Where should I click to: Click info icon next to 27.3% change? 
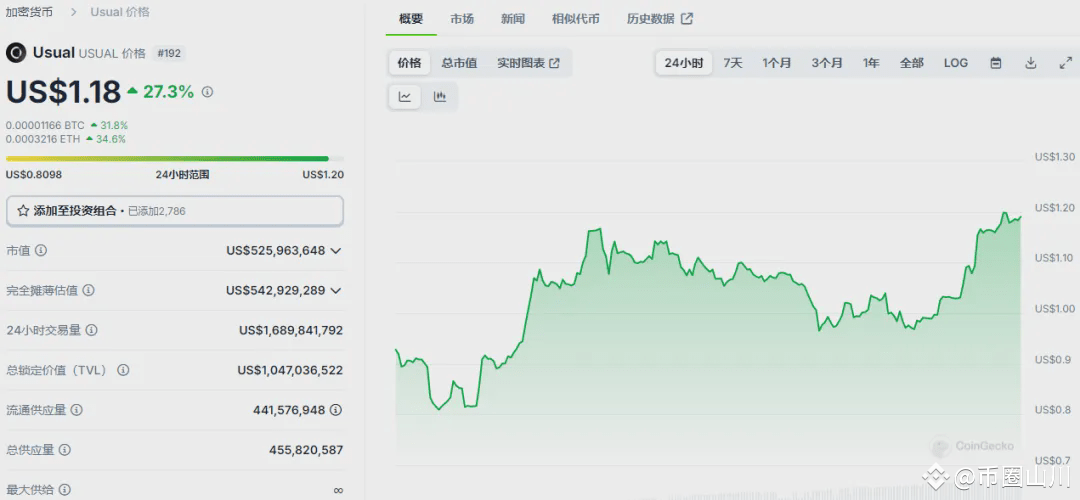pyautogui.click(x=207, y=92)
